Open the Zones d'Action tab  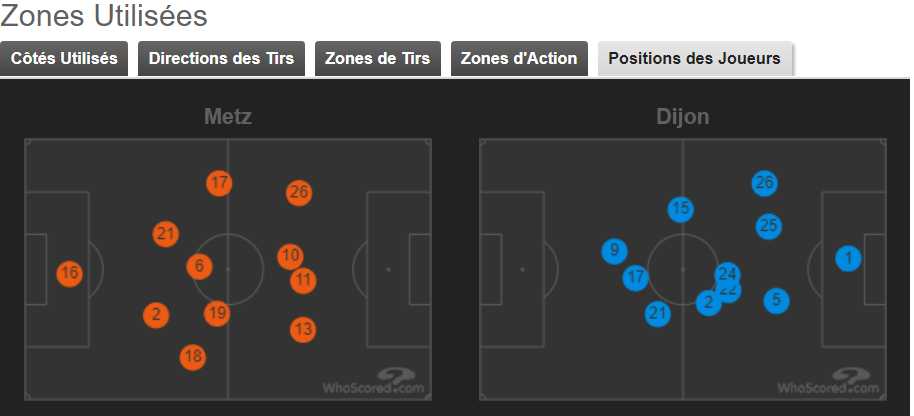[519, 58]
